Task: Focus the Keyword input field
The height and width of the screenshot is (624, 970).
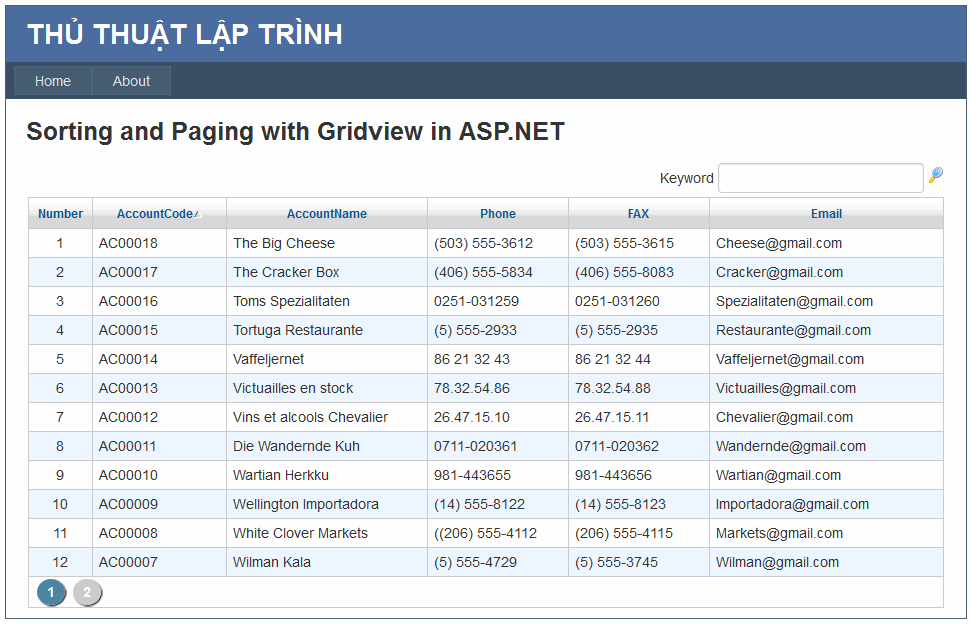Action: 820,178
